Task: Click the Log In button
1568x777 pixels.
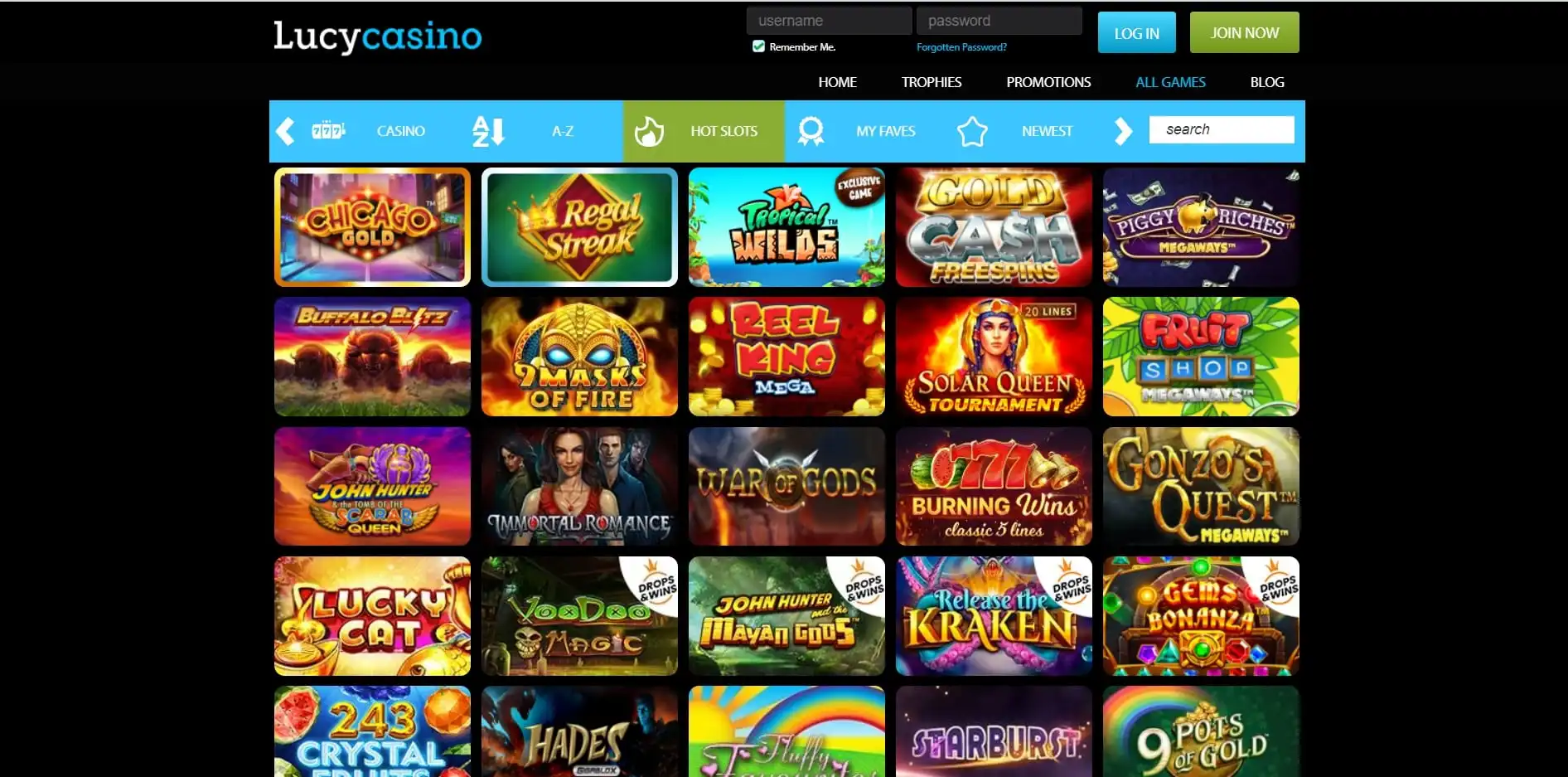Action: [1137, 33]
